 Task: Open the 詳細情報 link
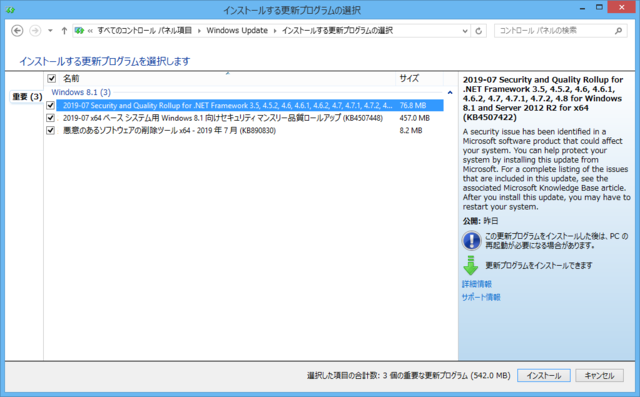pos(477,284)
